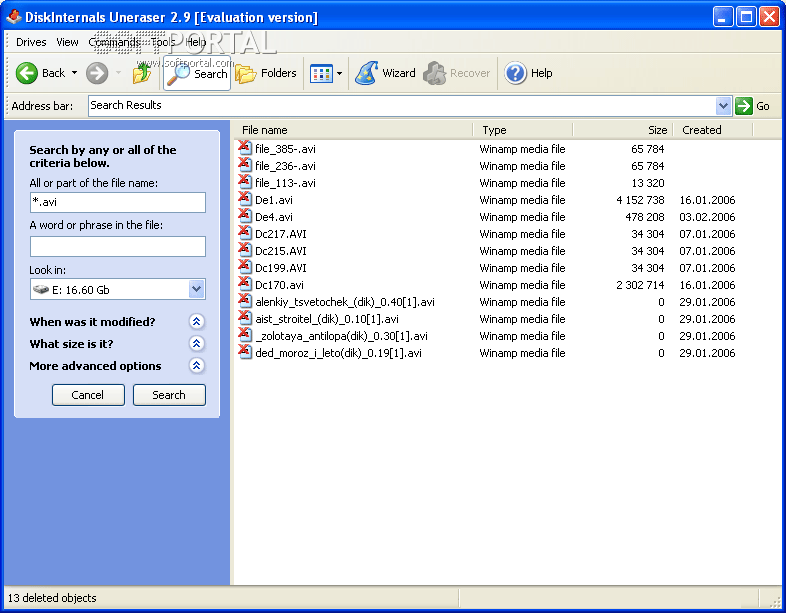The height and width of the screenshot is (613, 786).
Task: Open the view mode dropdown arrow
Action: click(x=339, y=74)
